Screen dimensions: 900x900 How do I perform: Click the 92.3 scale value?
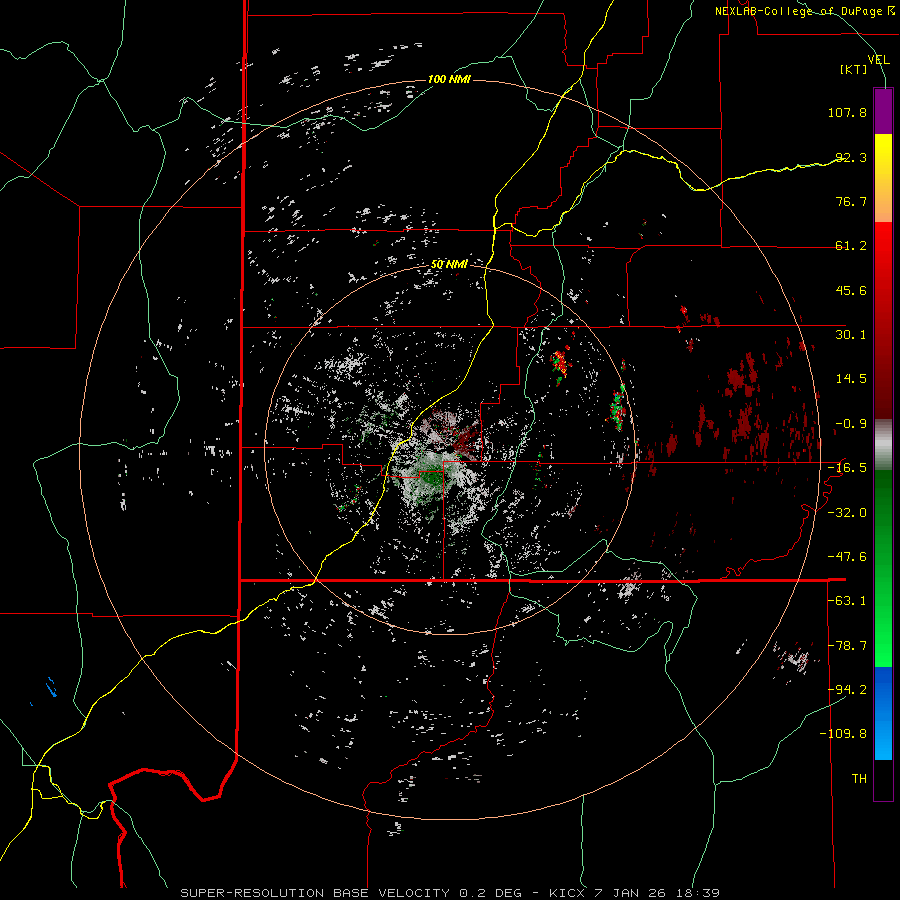(x=851, y=157)
